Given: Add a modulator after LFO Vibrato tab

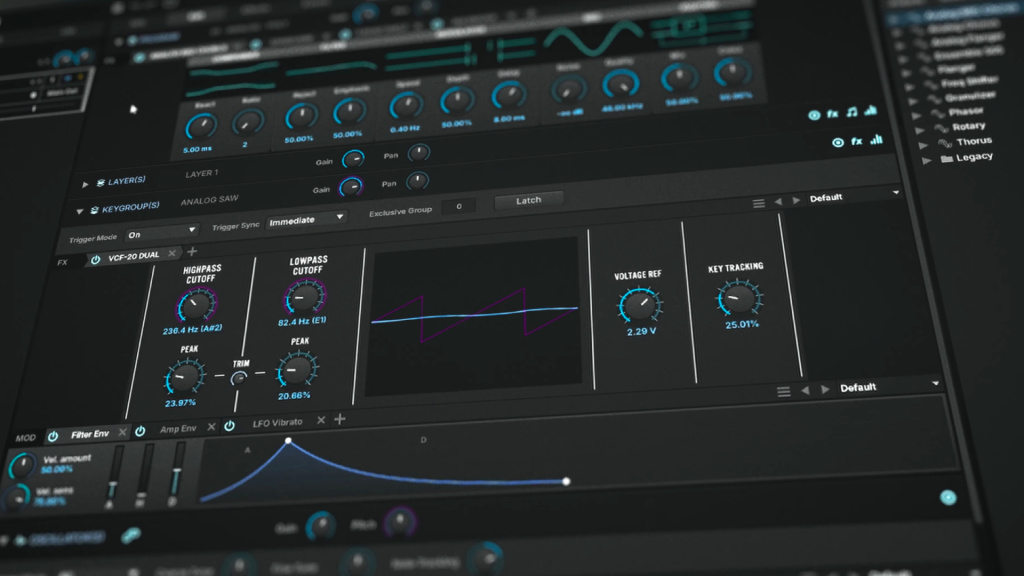Looking at the screenshot, I should 340,419.
